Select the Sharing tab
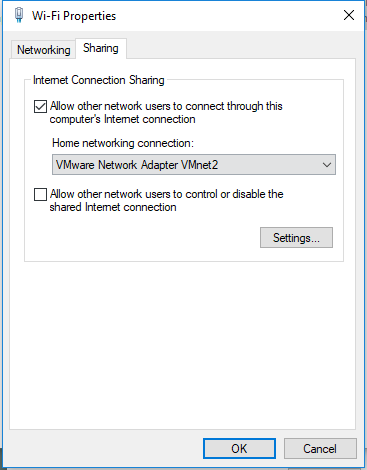Viewport: 367px width, 470px height. pyautogui.click(x=101, y=48)
